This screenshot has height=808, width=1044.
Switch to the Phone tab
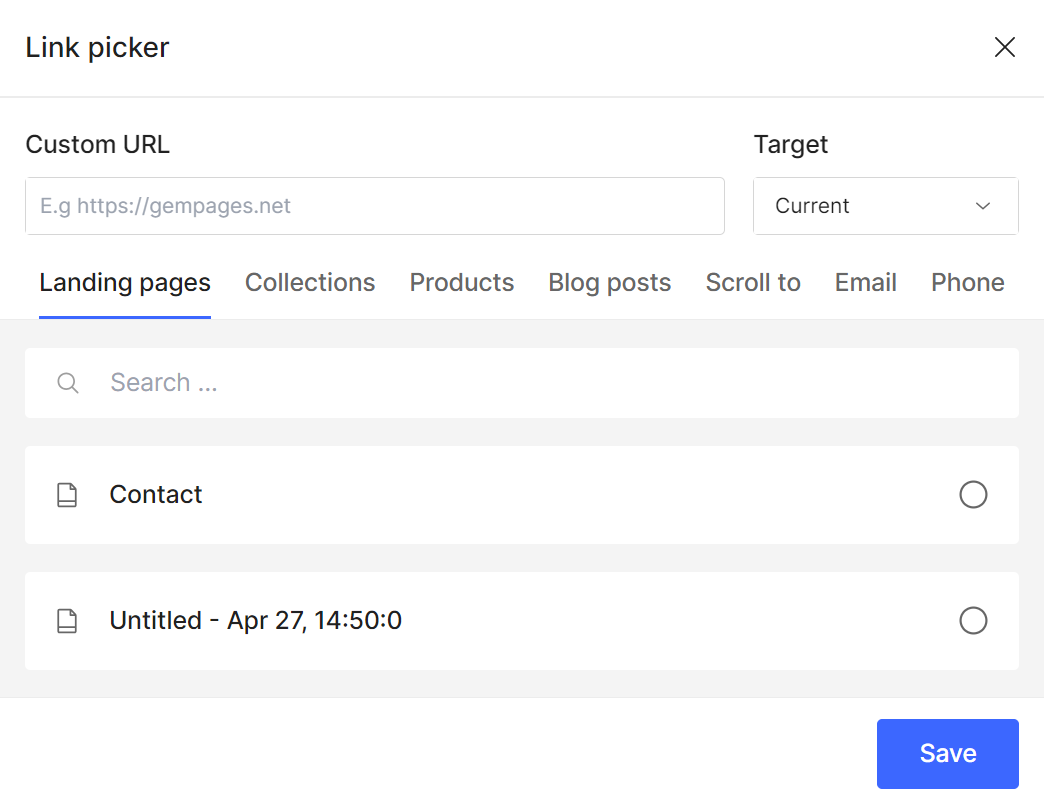coord(968,283)
